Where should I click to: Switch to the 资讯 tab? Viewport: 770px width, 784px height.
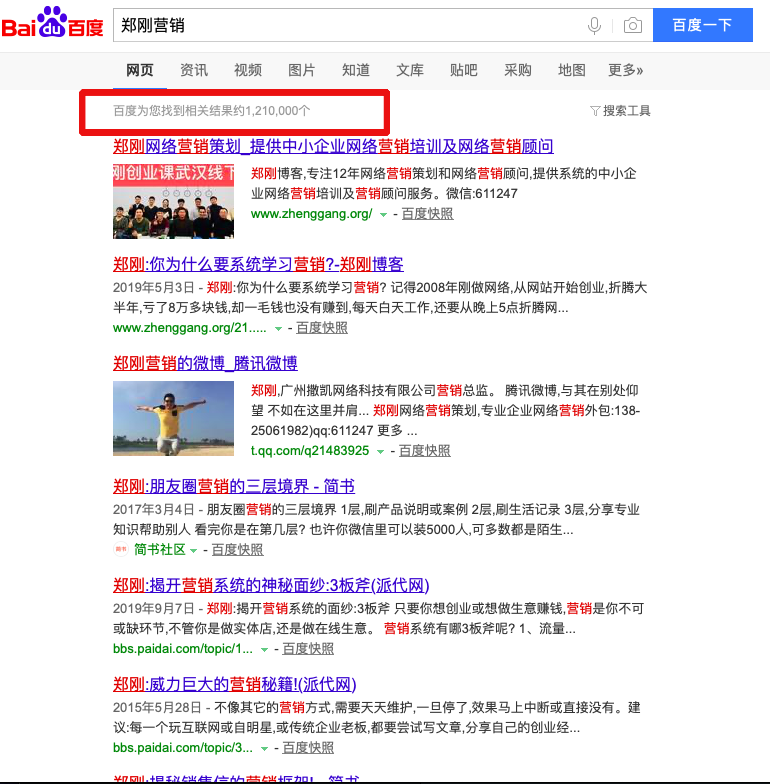coord(194,70)
